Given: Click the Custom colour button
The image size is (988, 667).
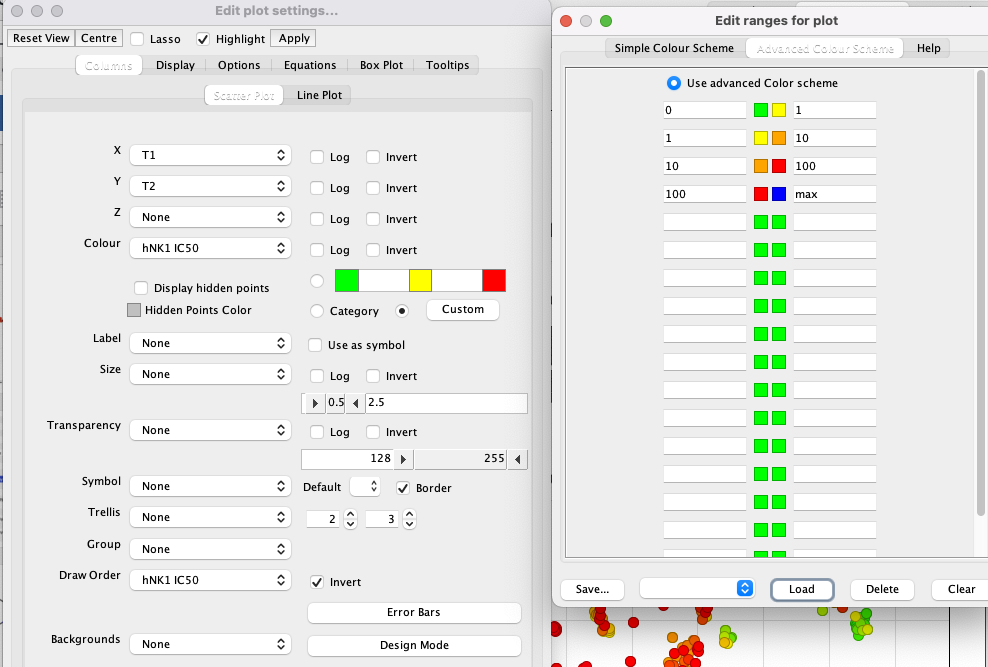Looking at the screenshot, I should tap(462, 310).
